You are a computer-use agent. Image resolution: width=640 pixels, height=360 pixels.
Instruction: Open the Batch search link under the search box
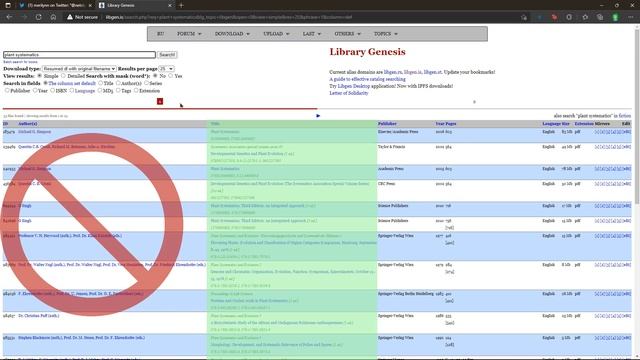[x=20, y=62]
